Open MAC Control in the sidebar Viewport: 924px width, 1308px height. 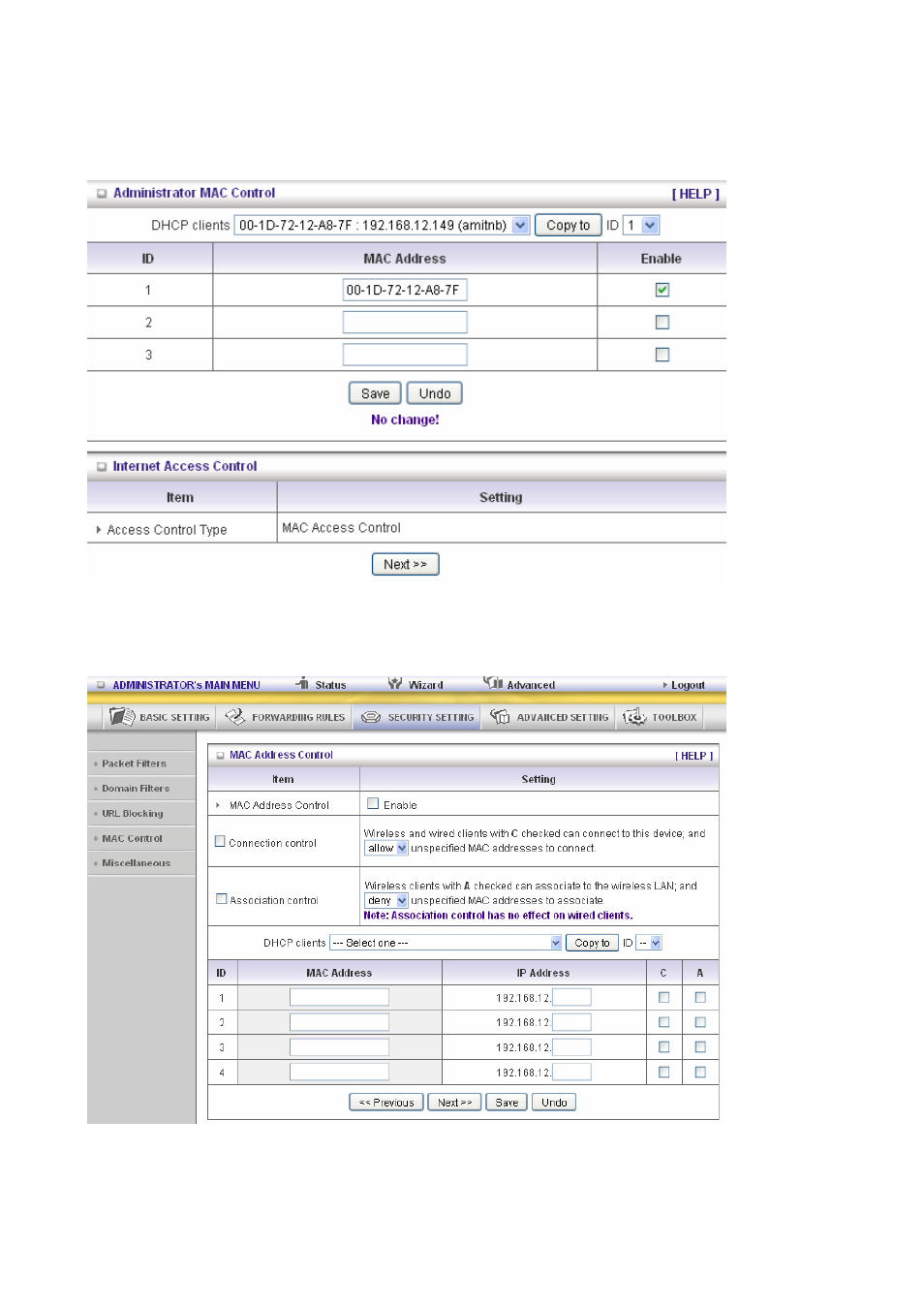(x=133, y=839)
